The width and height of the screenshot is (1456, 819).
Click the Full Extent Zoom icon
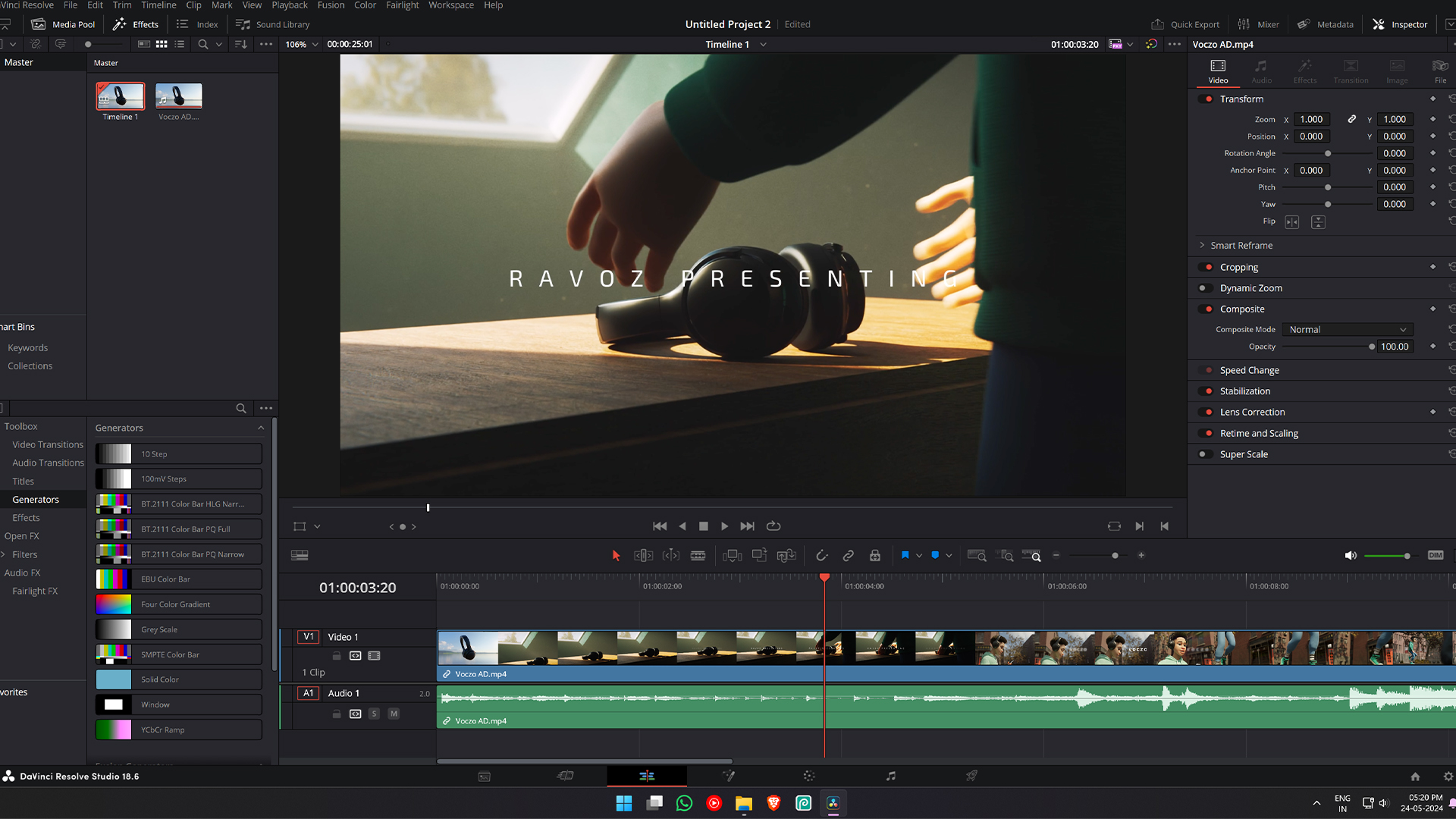tap(977, 556)
